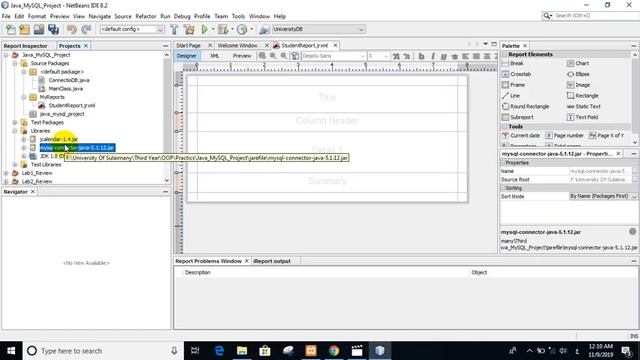Select the Round Rectangle element in the Palette
Viewport: 640px width, 360px height.
(x=526, y=106)
